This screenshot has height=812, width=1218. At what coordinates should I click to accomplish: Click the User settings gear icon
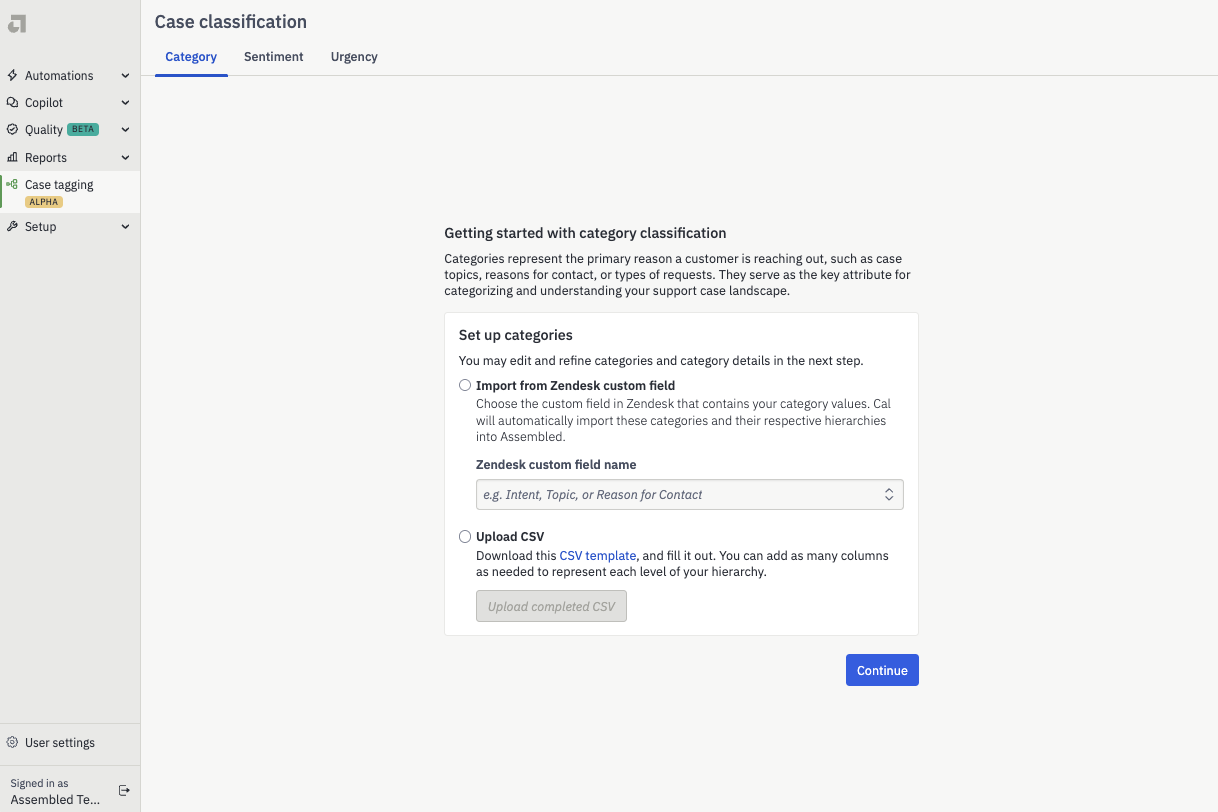[13, 743]
